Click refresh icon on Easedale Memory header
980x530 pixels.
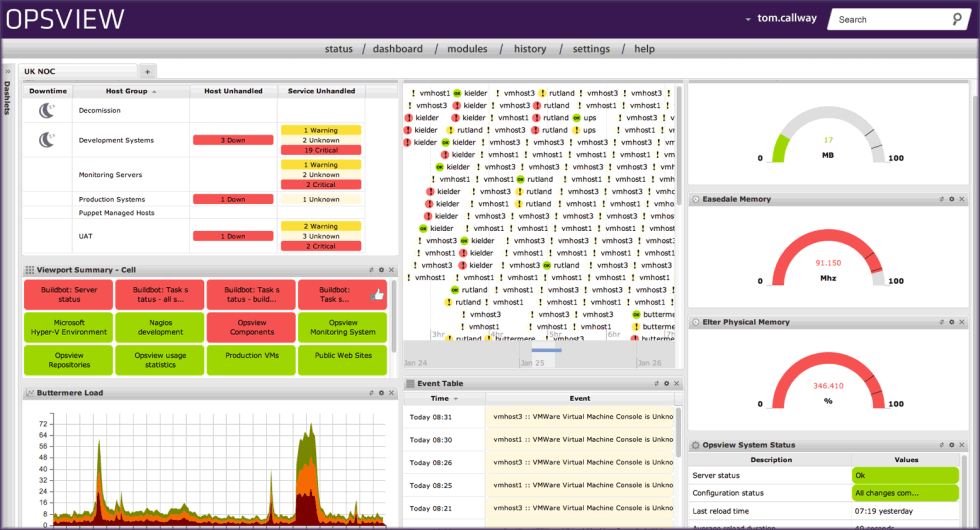[942, 199]
